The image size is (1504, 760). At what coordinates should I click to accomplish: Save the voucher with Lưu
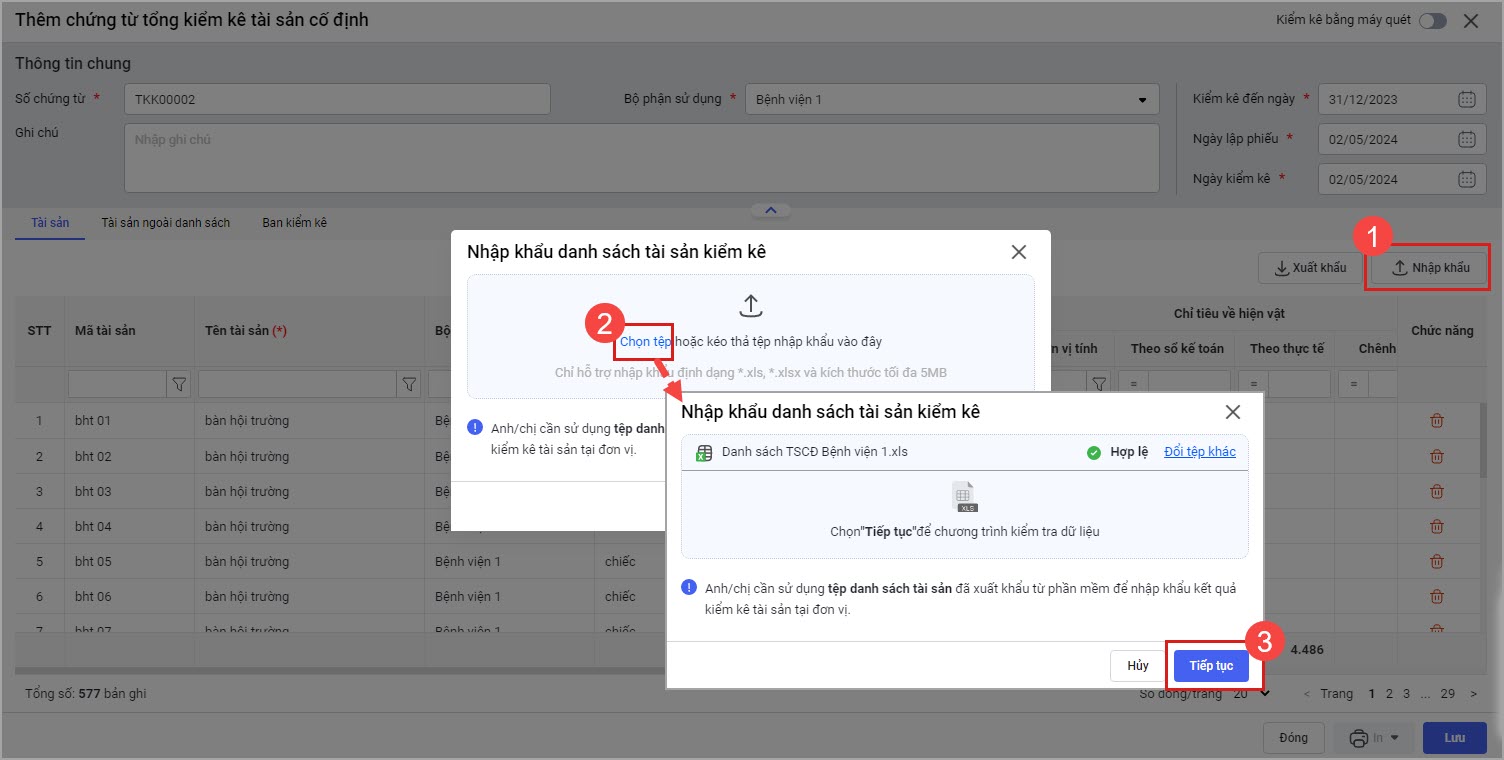tap(1455, 738)
